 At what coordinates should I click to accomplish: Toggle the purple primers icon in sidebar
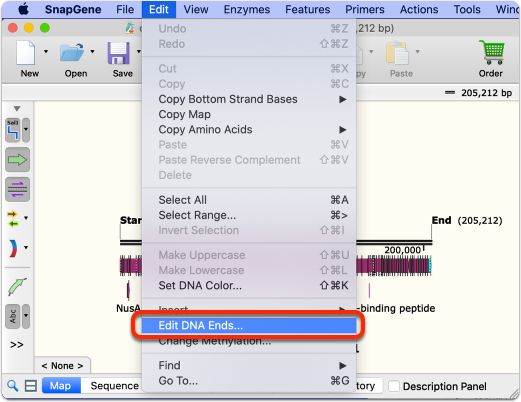[x=17, y=189]
